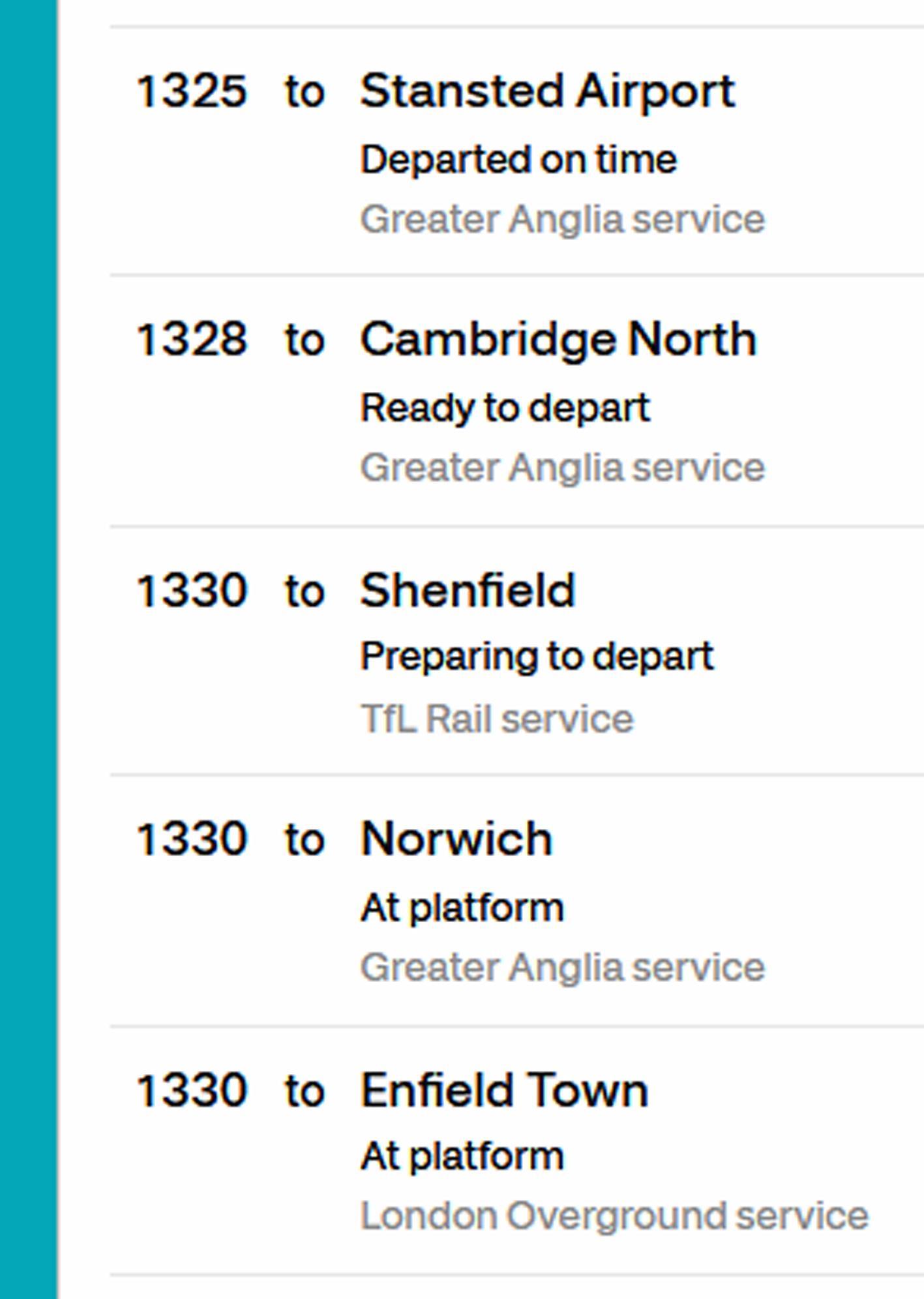
Task: Click the destination name Norwich
Action: click(x=456, y=837)
